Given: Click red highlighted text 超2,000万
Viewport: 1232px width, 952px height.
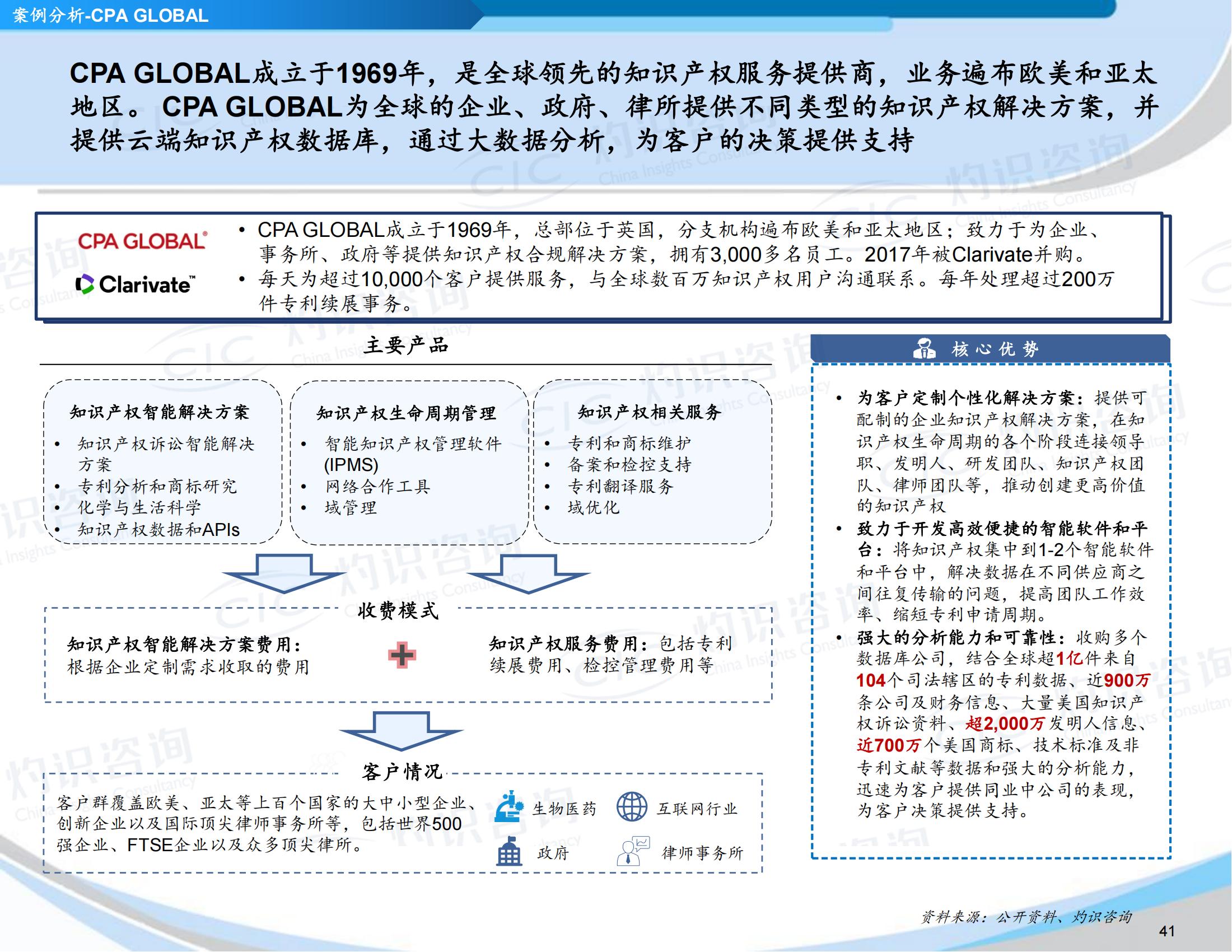Looking at the screenshot, I should coord(1005,724).
